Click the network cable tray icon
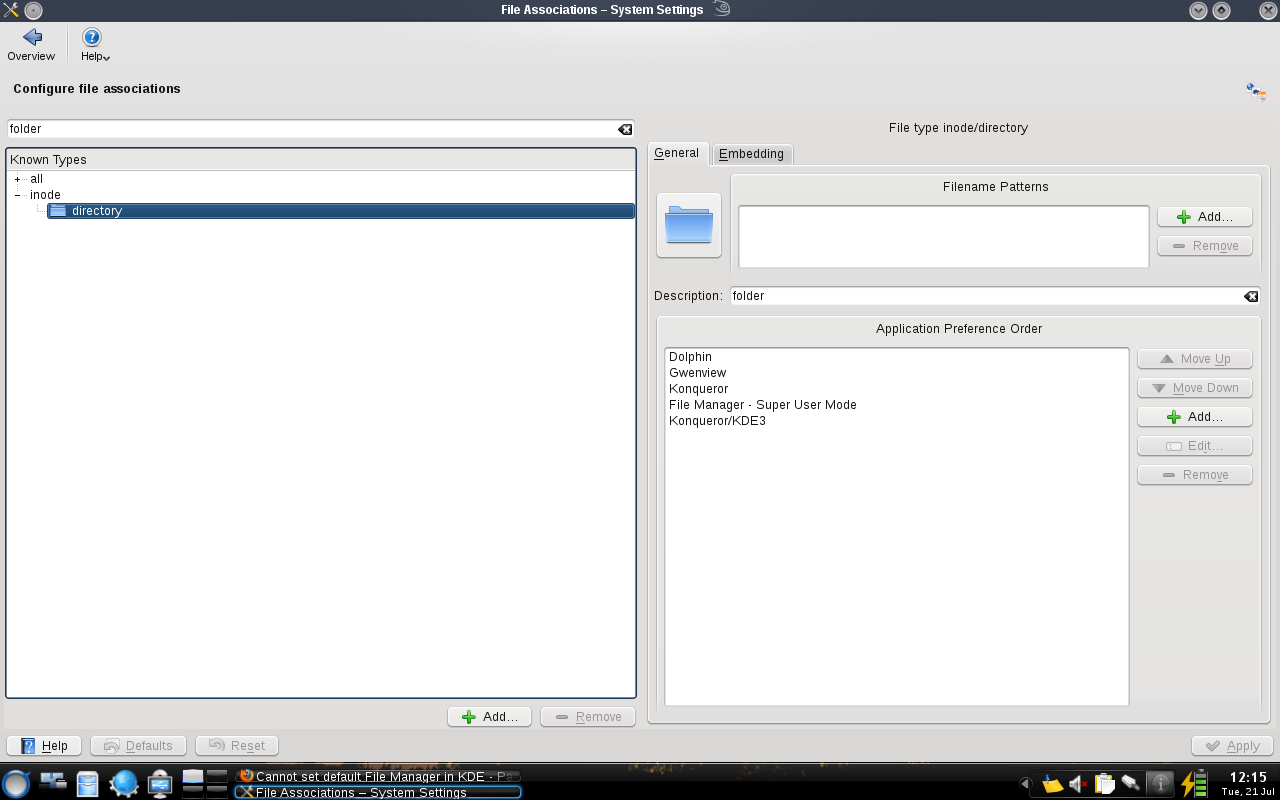Screen dimensions: 1280x800 [1131, 784]
